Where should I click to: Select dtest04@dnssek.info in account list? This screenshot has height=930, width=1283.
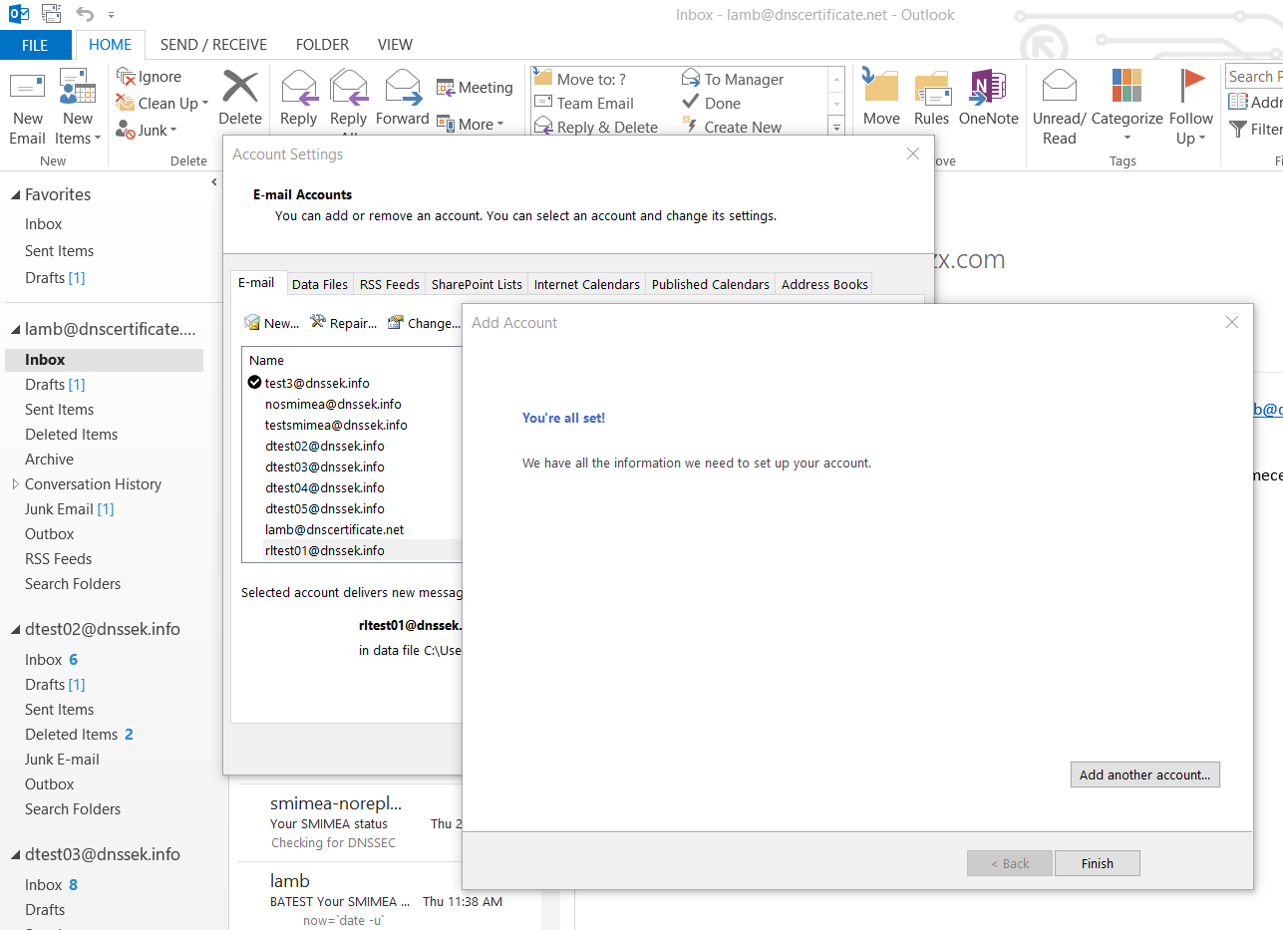[324, 487]
